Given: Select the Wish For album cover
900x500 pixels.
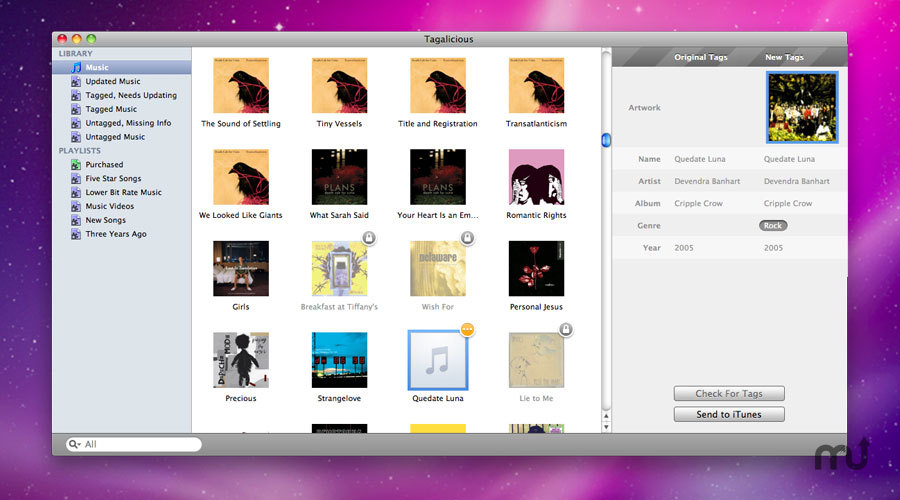Looking at the screenshot, I should 438,269.
